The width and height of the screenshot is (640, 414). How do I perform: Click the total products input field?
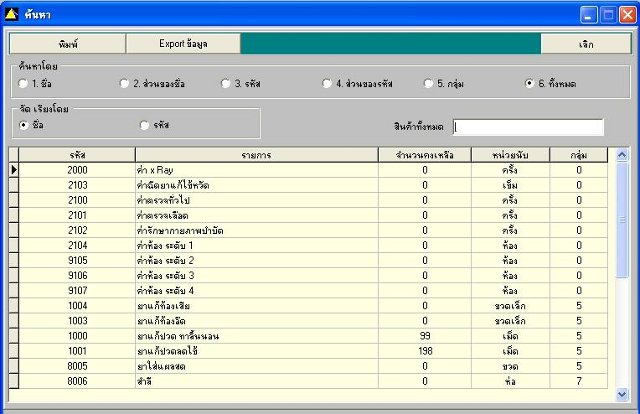528,127
